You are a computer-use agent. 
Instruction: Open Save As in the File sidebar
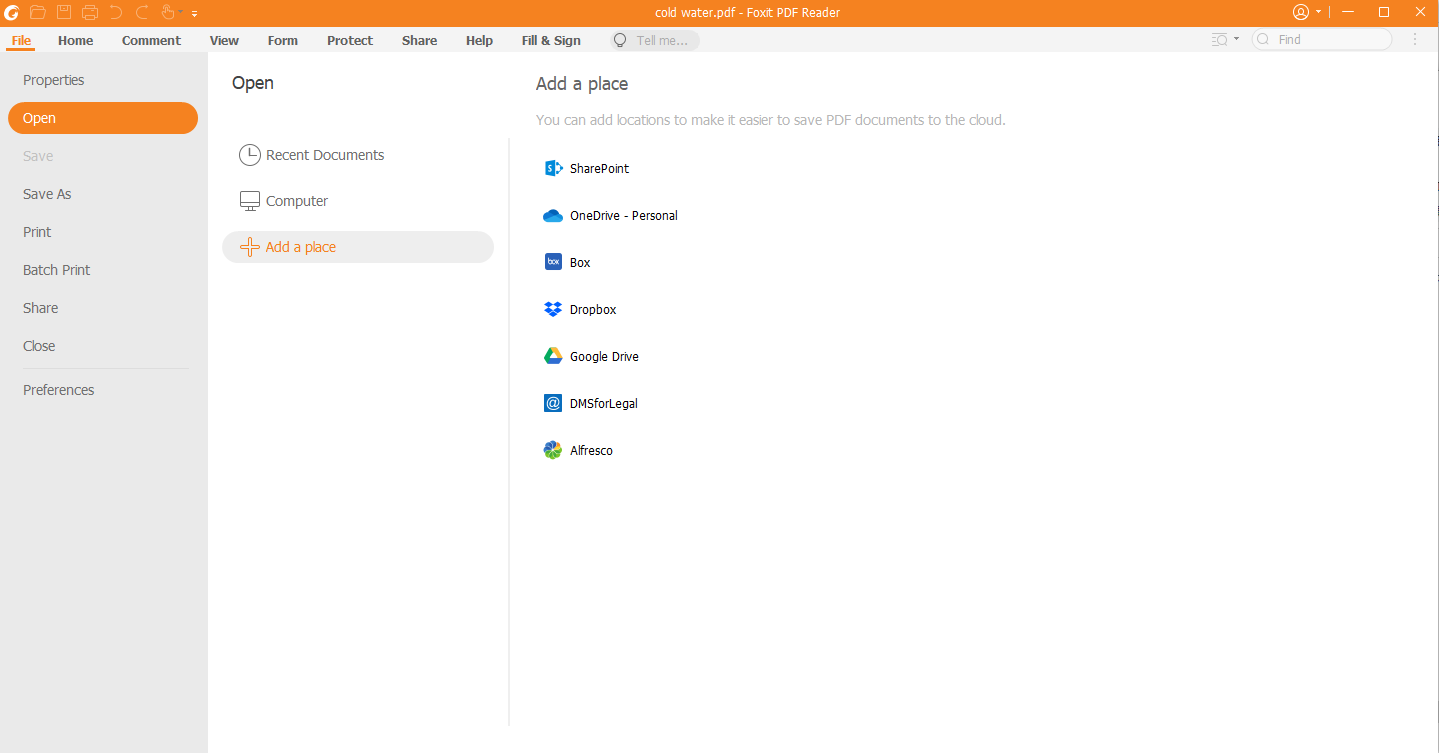tap(47, 194)
